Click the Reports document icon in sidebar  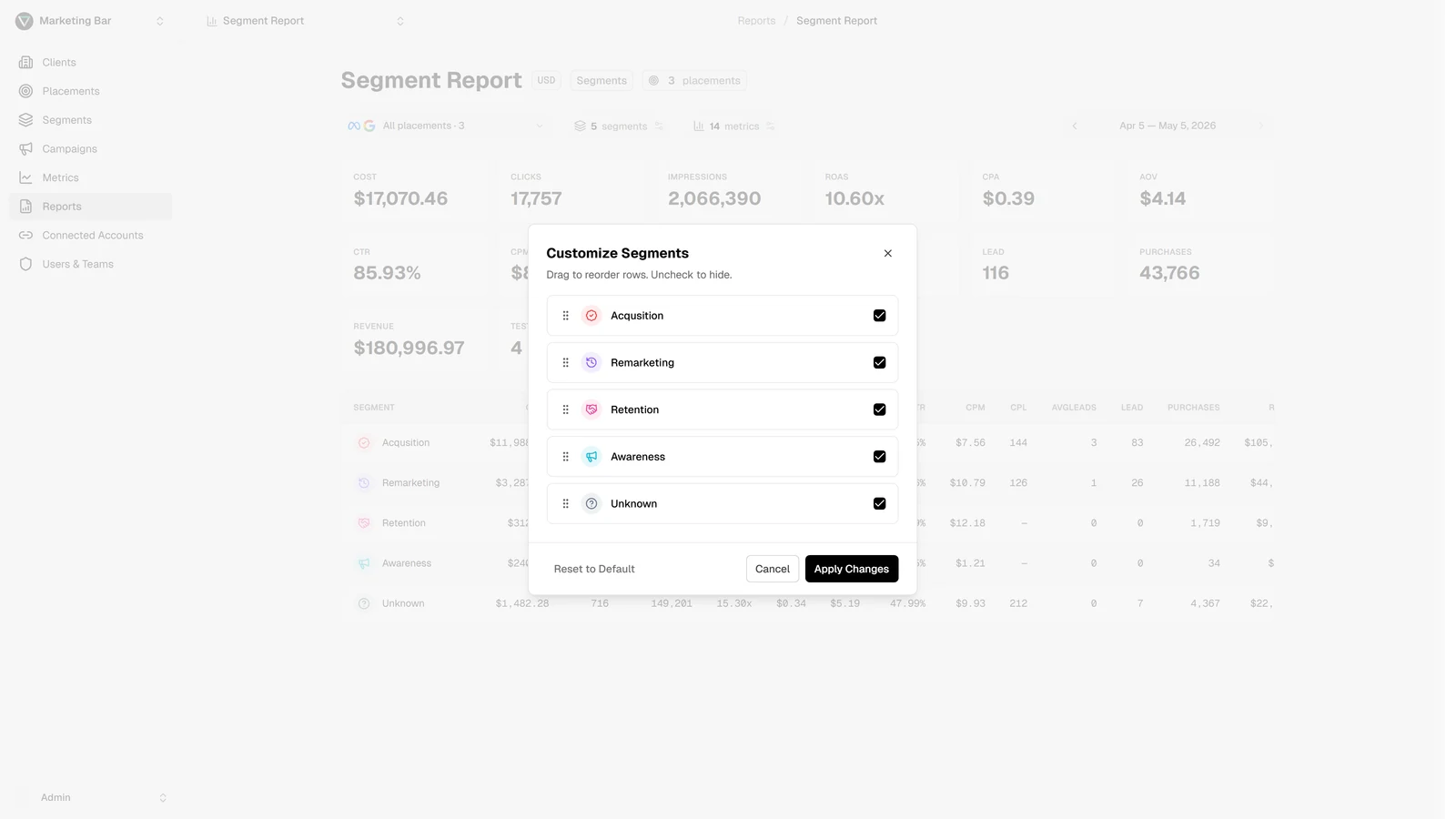point(25,207)
